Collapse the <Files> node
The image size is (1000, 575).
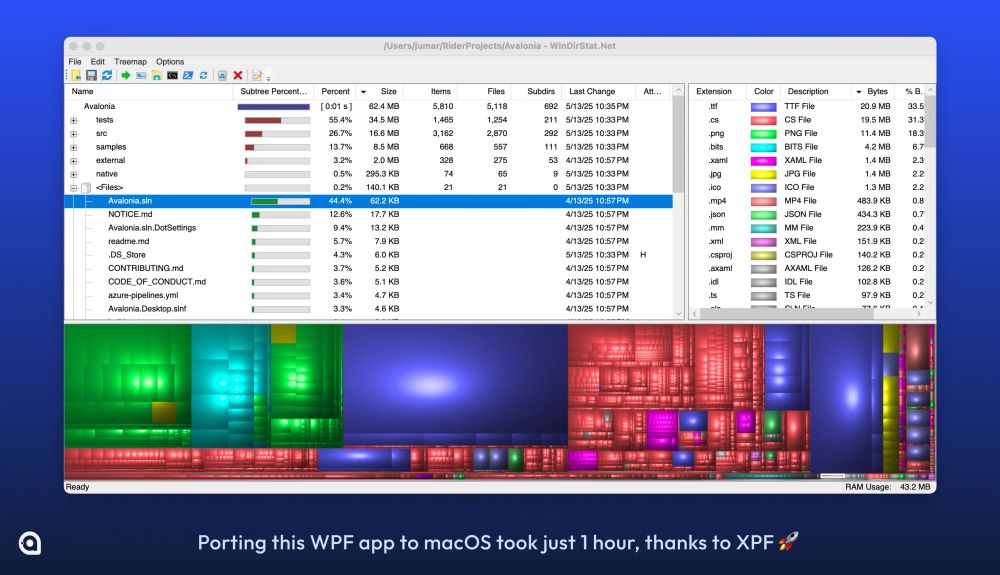click(73, 187)
